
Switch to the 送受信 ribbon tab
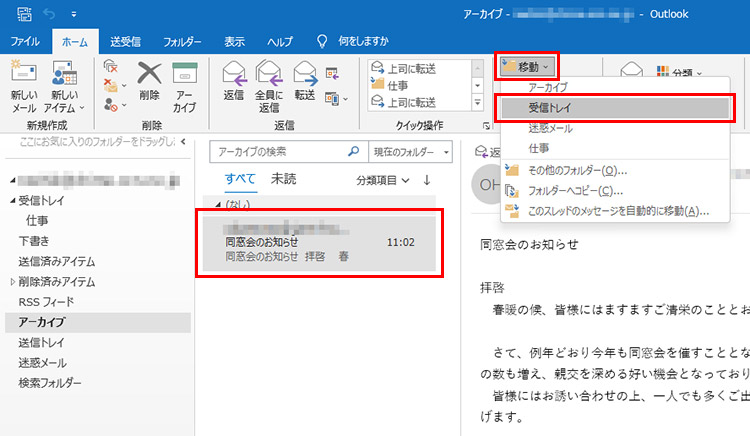point(124,41)
